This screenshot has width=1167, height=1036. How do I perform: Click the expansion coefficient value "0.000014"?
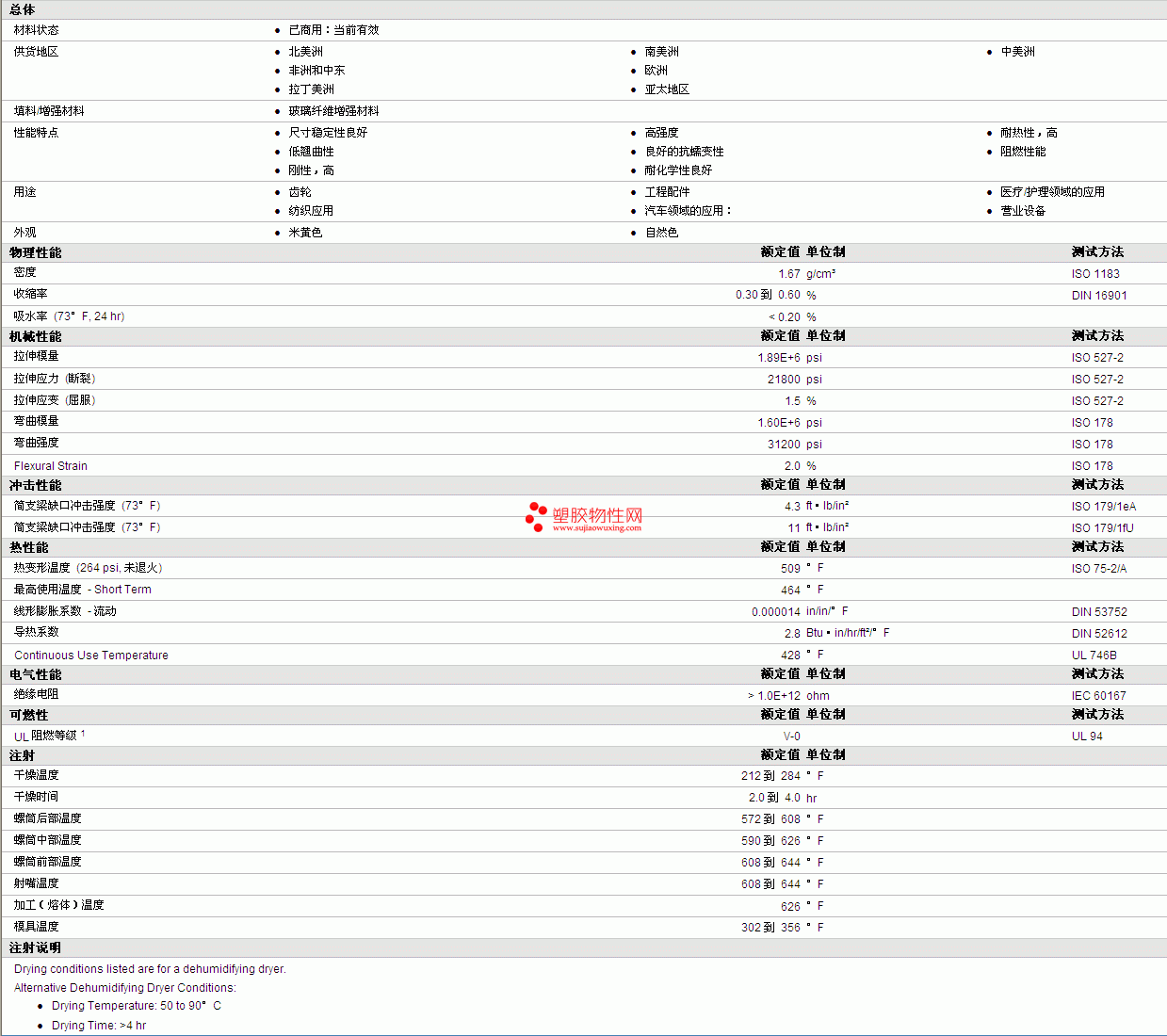(x=776, y=612)
